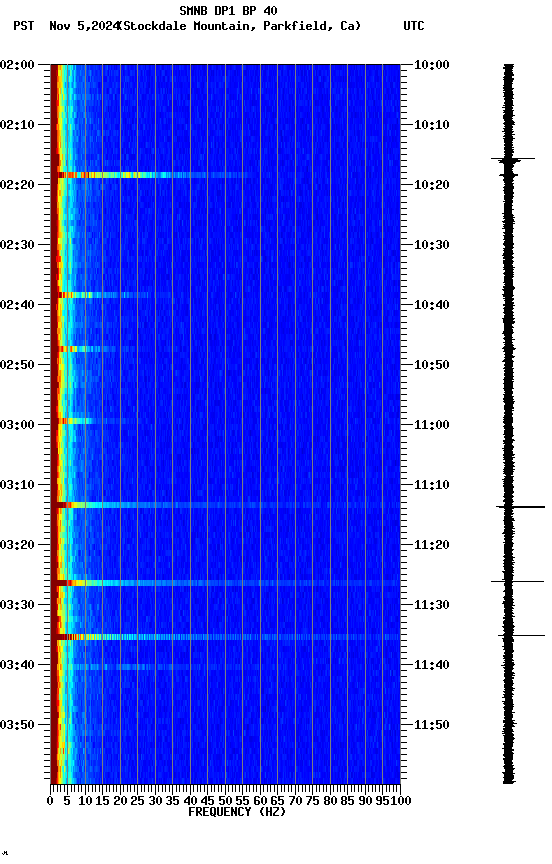Click the 11:50 UTC time label
Image resolution: width=552 pixels, height=864 pixels.
coord(432,725)
